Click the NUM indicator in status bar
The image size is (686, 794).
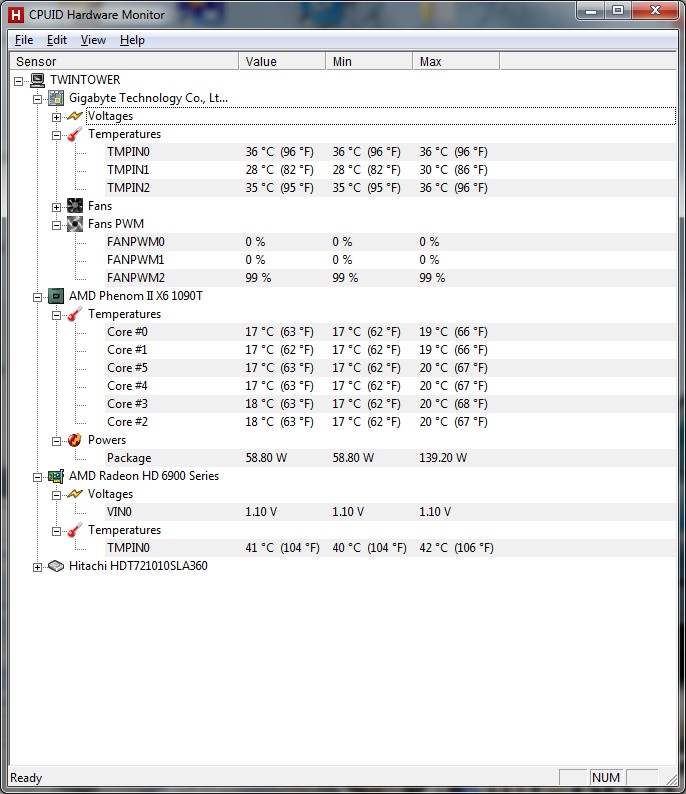tap(606, 777)
